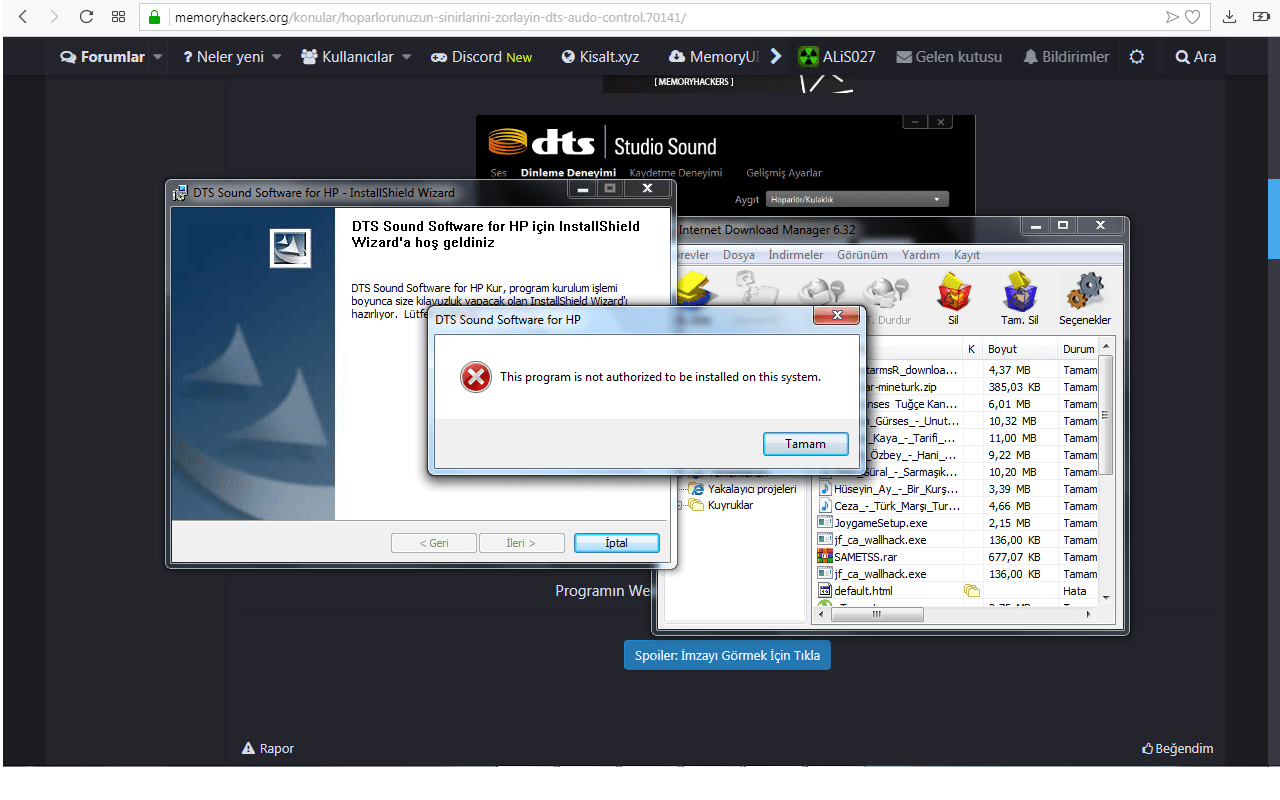Open Bildirimler notifications
The width and height of the screenshot is (1280, 800).
pos(1066,57)
